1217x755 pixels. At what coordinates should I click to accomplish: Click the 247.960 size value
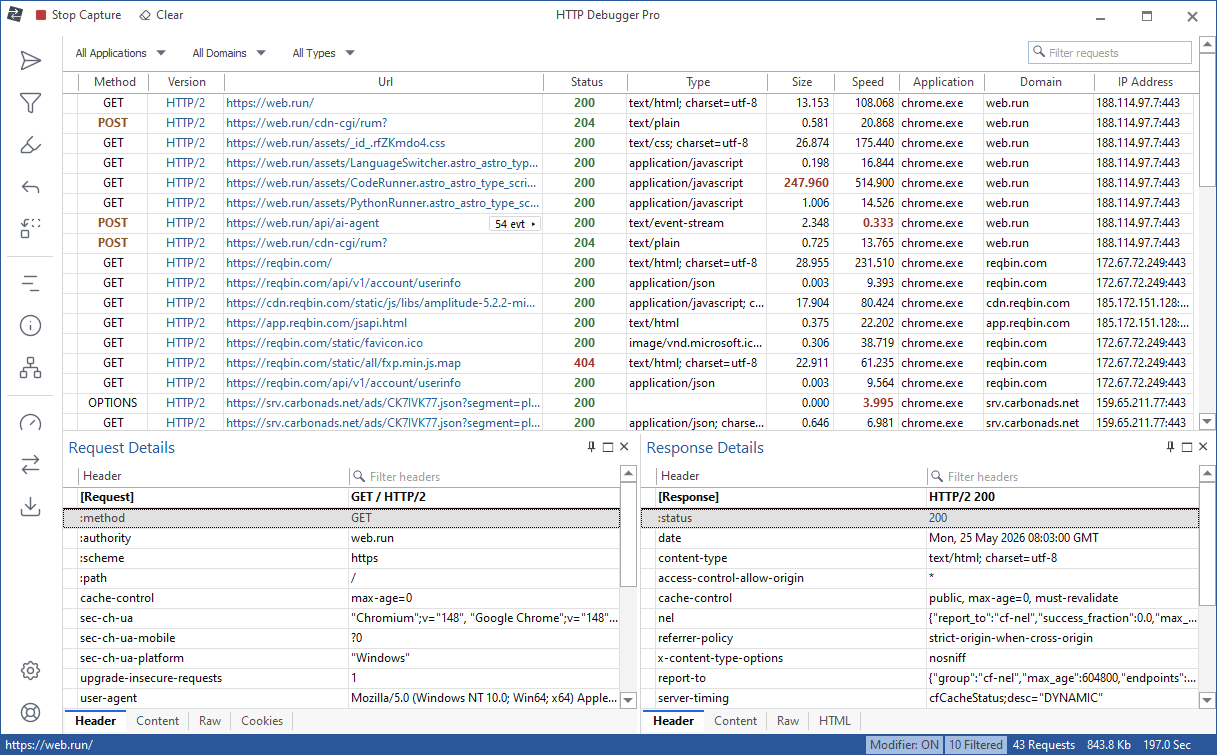pos(806,183)
